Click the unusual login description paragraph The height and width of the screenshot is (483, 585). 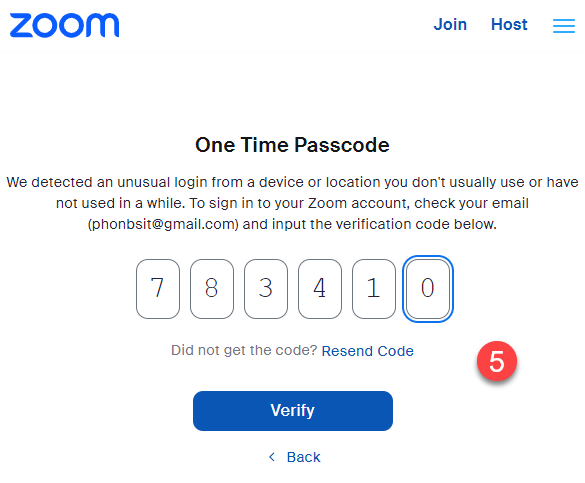(292, 203)
